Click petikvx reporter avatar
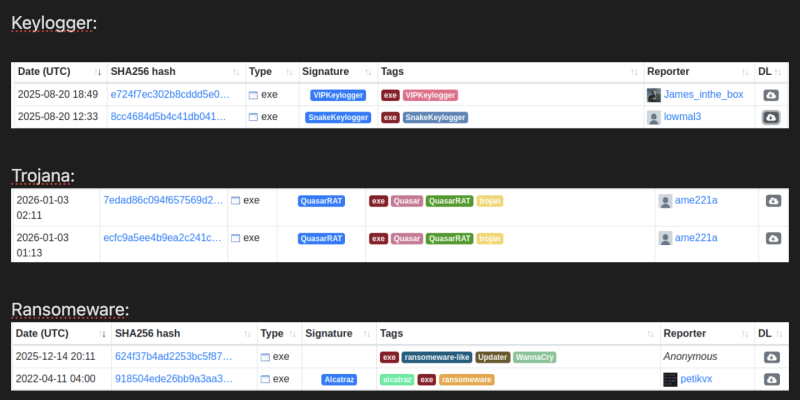This screenshot has height=400, width=800. [x=670, y=379]
